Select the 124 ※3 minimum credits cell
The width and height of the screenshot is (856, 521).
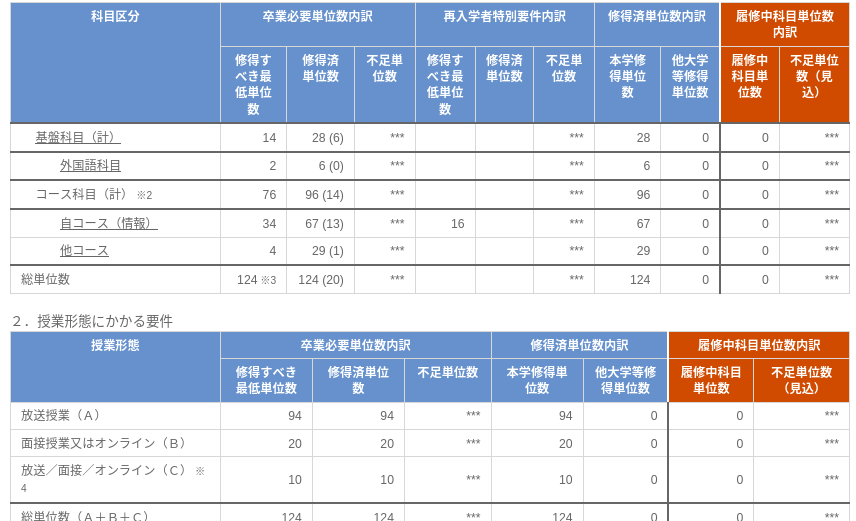(256, 280)
